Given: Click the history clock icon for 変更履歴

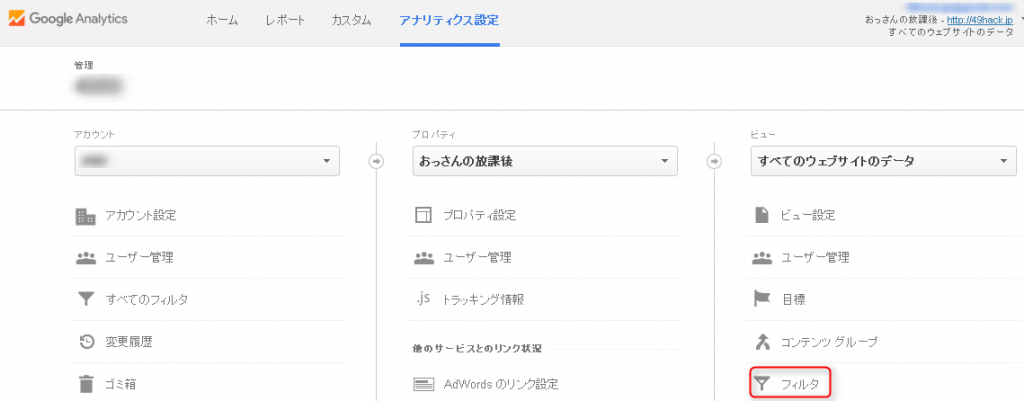Looking at the screenshot, I should [85, 342].
